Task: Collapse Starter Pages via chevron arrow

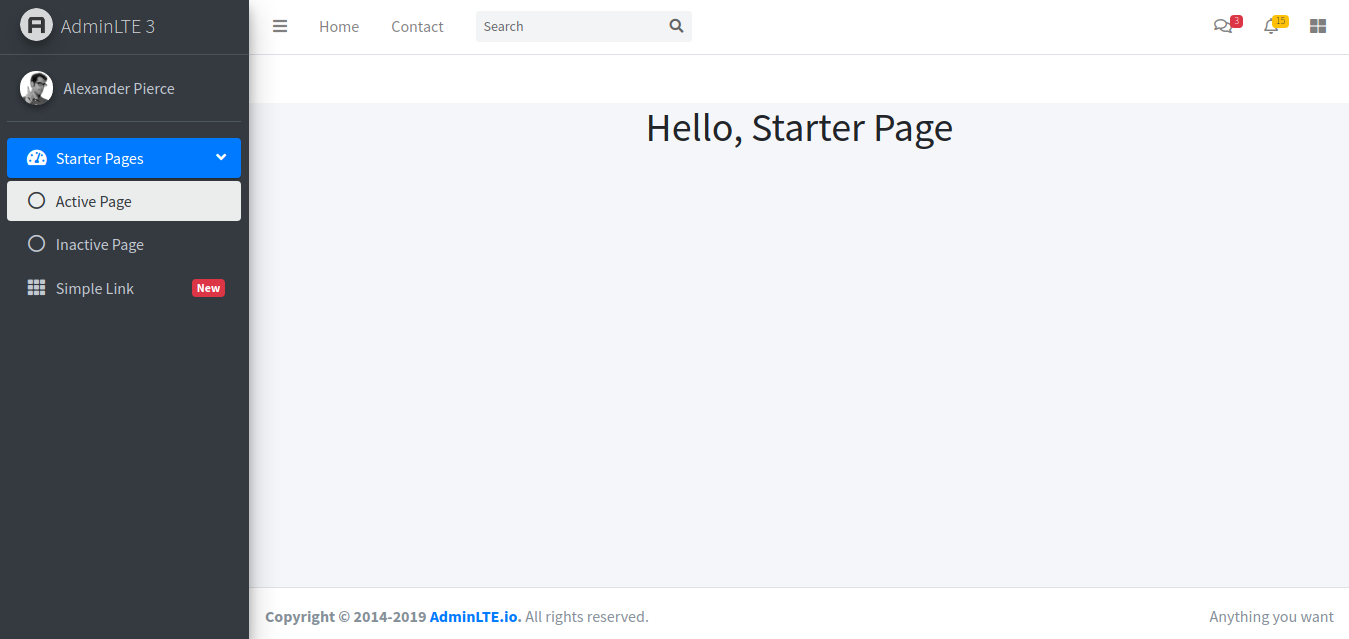Action: tap(221, 157)
